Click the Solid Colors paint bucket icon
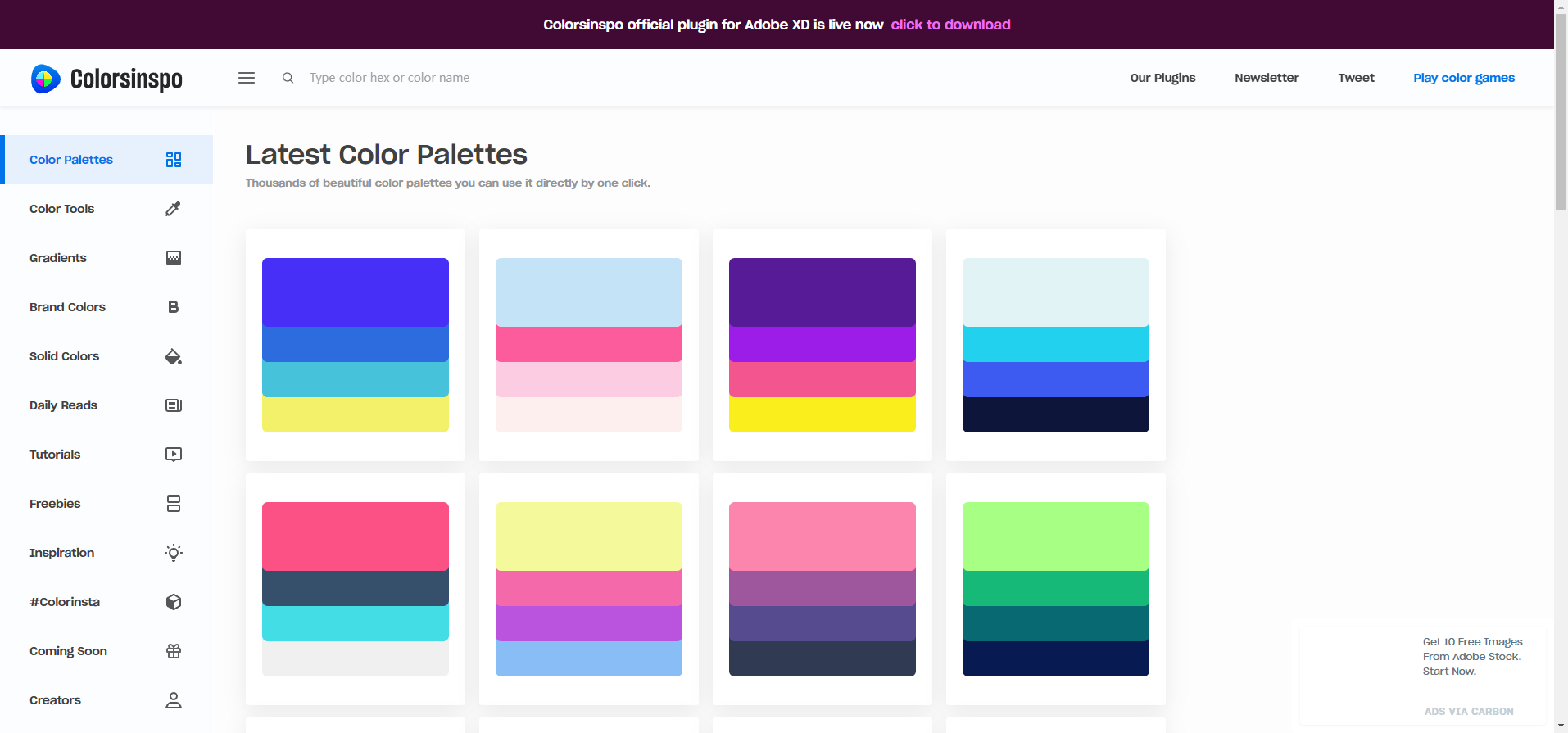 (173, 356)
